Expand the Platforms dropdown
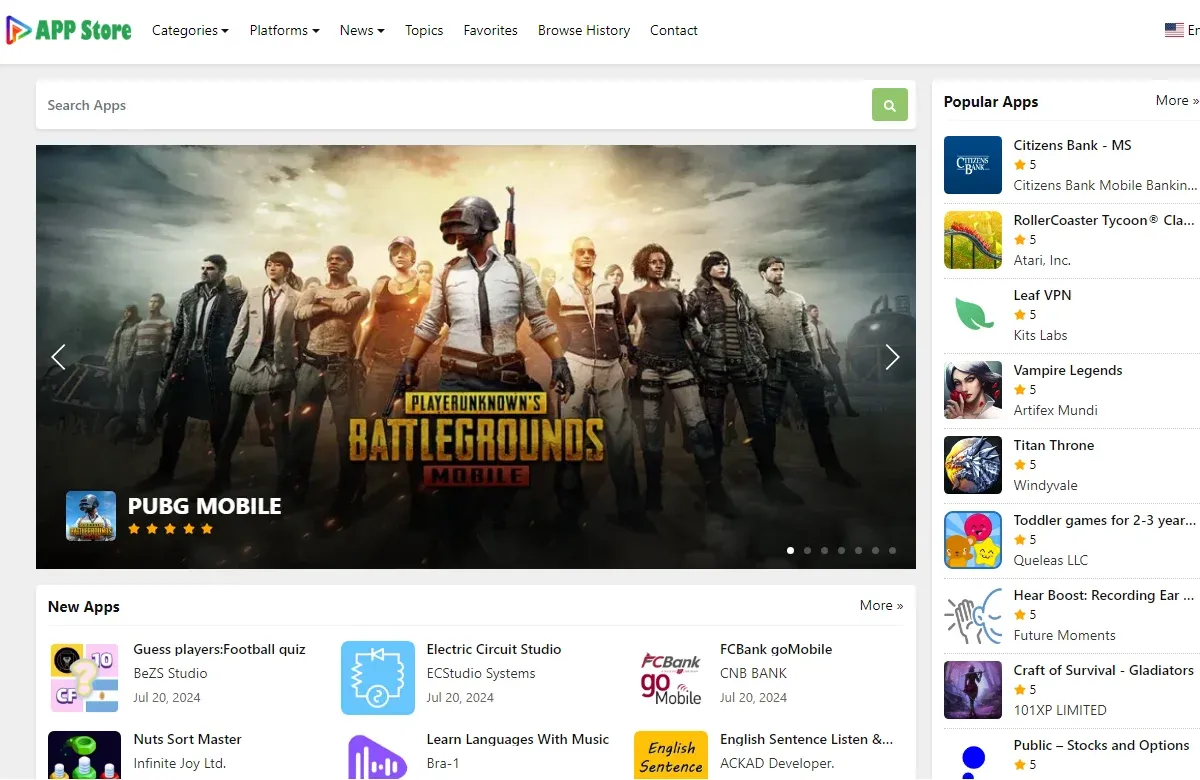Screen dimensions: 1200x780 tap(284, 30)
